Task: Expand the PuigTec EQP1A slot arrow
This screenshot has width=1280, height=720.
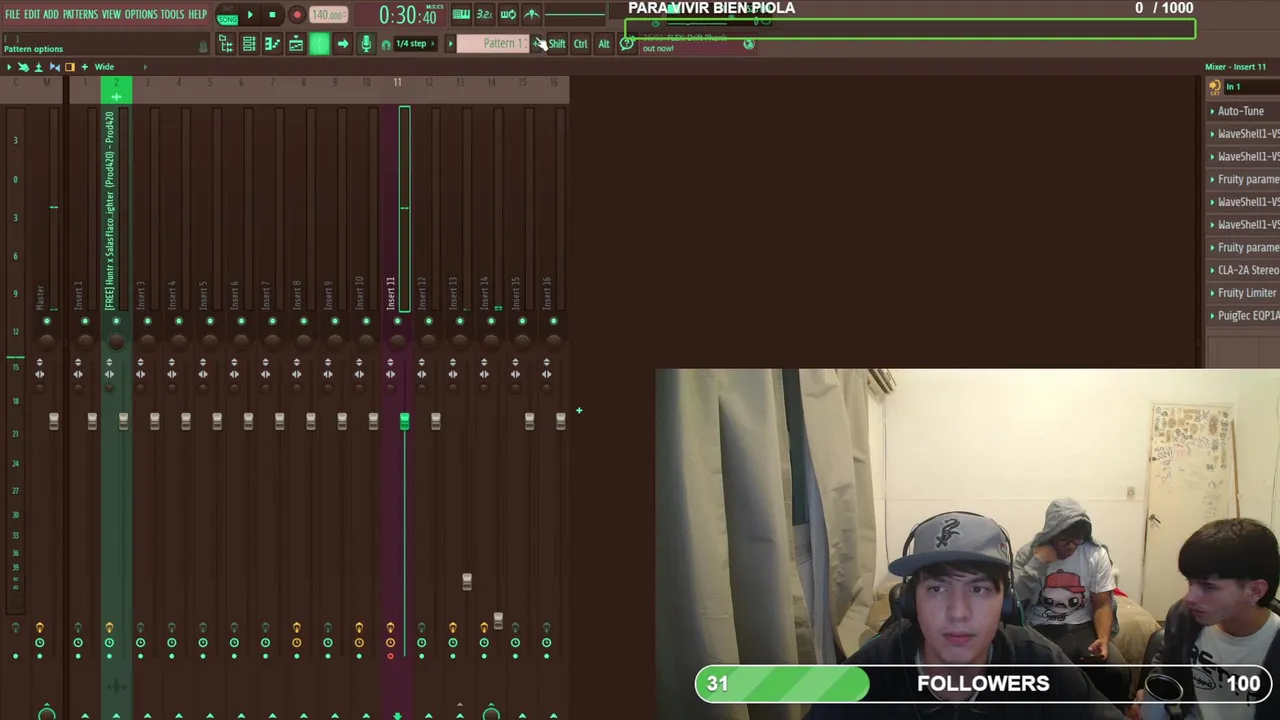Action: click(x=1213, y=316)
